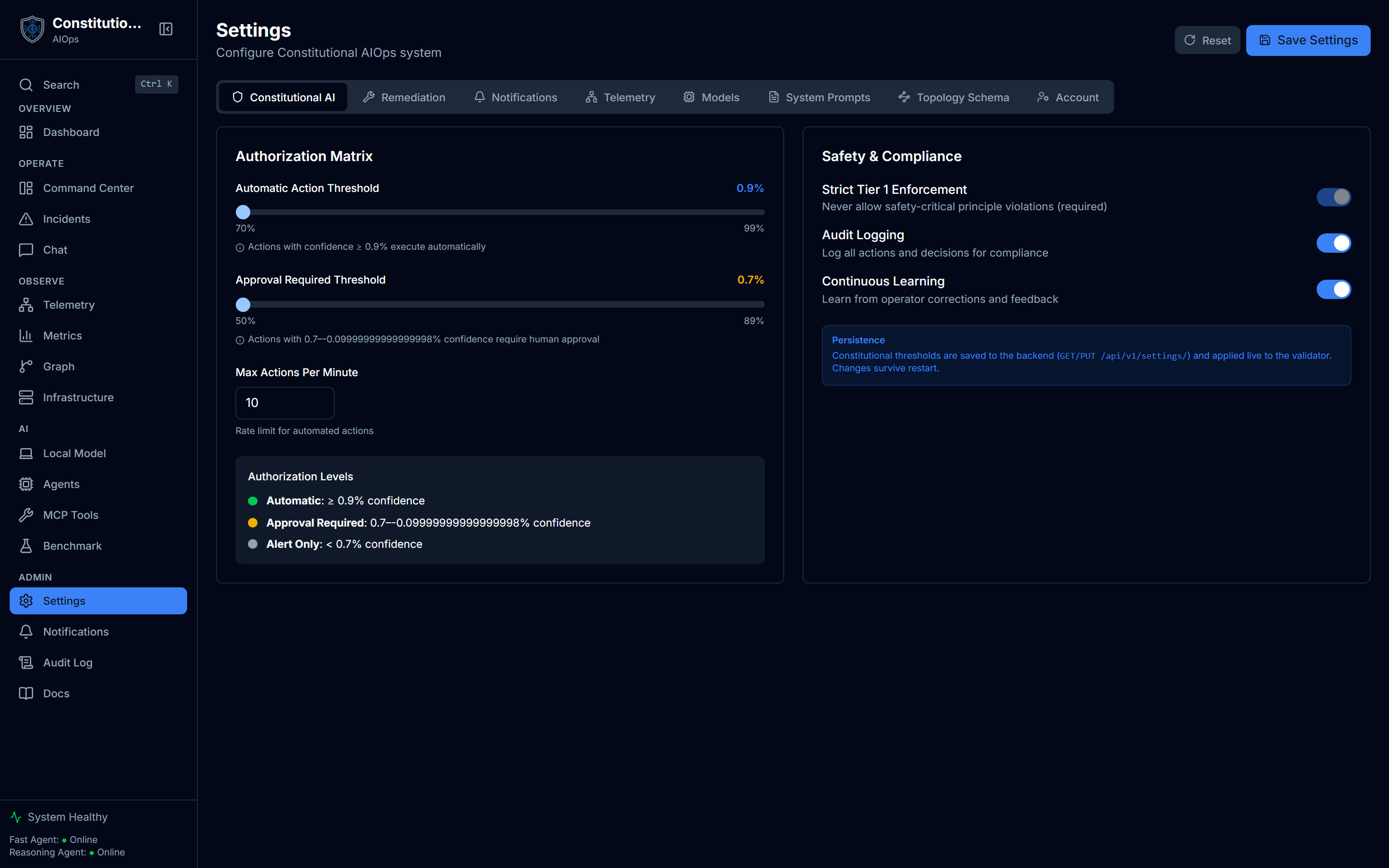Open Local Model laptop icon
1389x868 pixels.
(26, 453)
